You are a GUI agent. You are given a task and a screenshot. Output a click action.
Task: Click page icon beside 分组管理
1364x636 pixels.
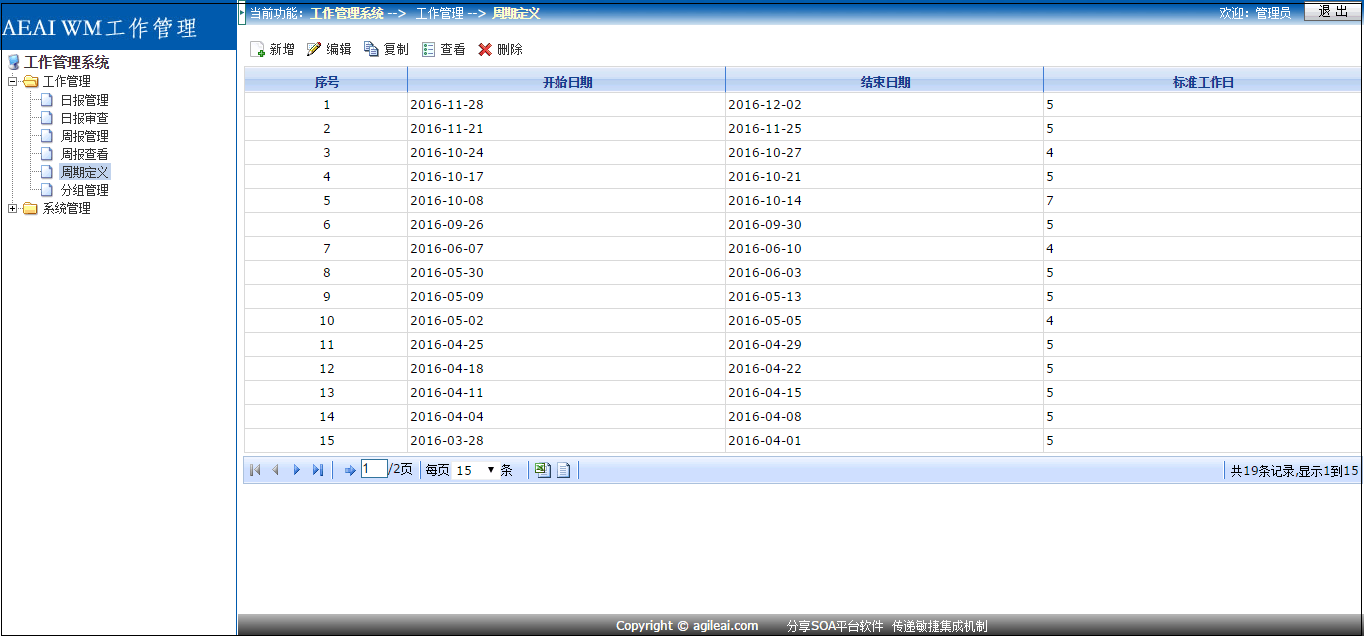(x=46, y=190)
